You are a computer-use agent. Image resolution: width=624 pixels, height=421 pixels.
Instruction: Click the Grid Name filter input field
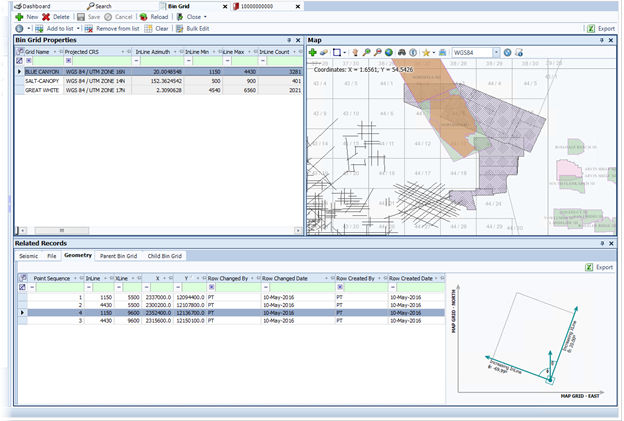pos(48,60)
